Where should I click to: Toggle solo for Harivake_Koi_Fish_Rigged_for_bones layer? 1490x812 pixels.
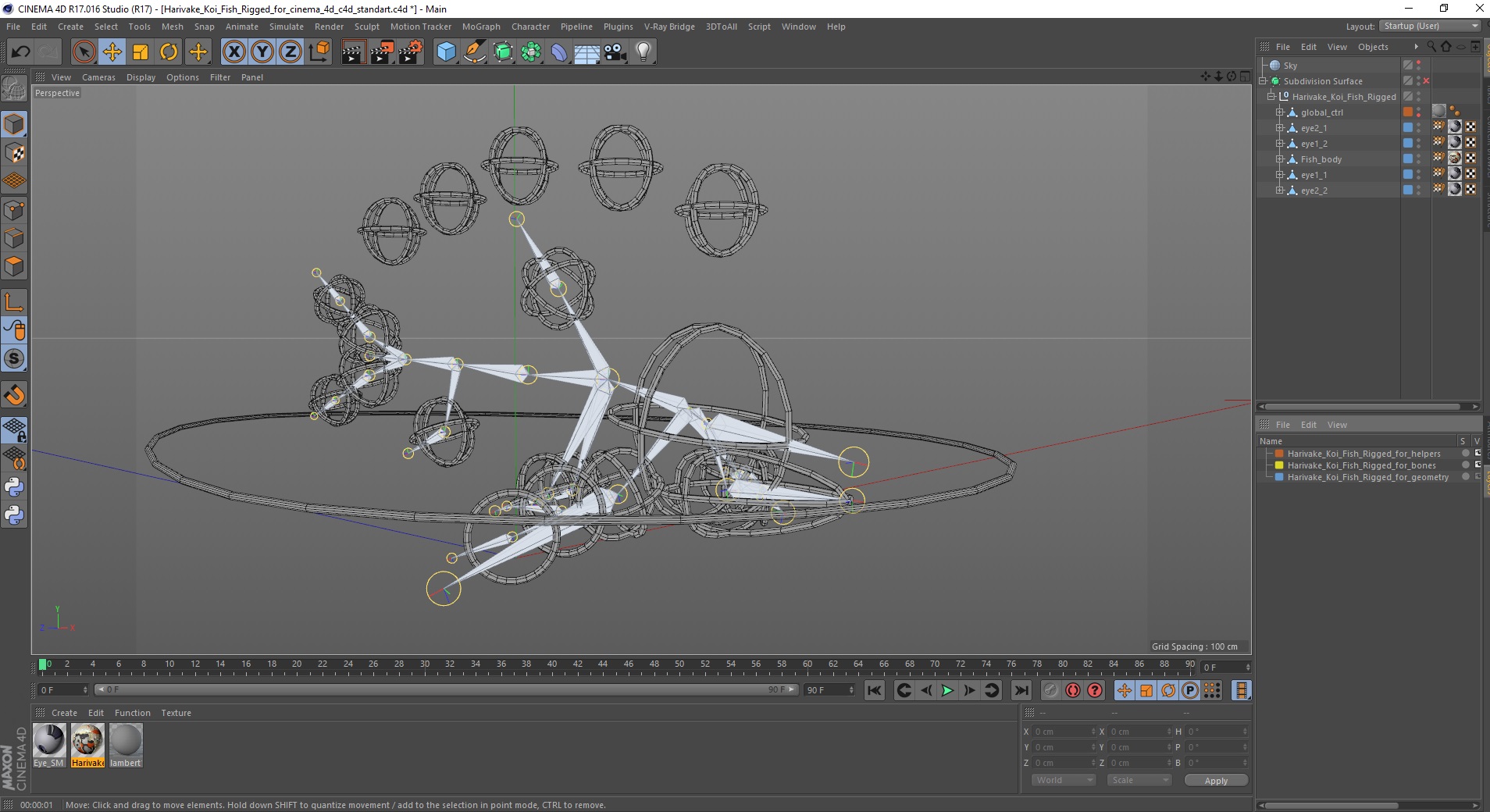coord(1466,465)
